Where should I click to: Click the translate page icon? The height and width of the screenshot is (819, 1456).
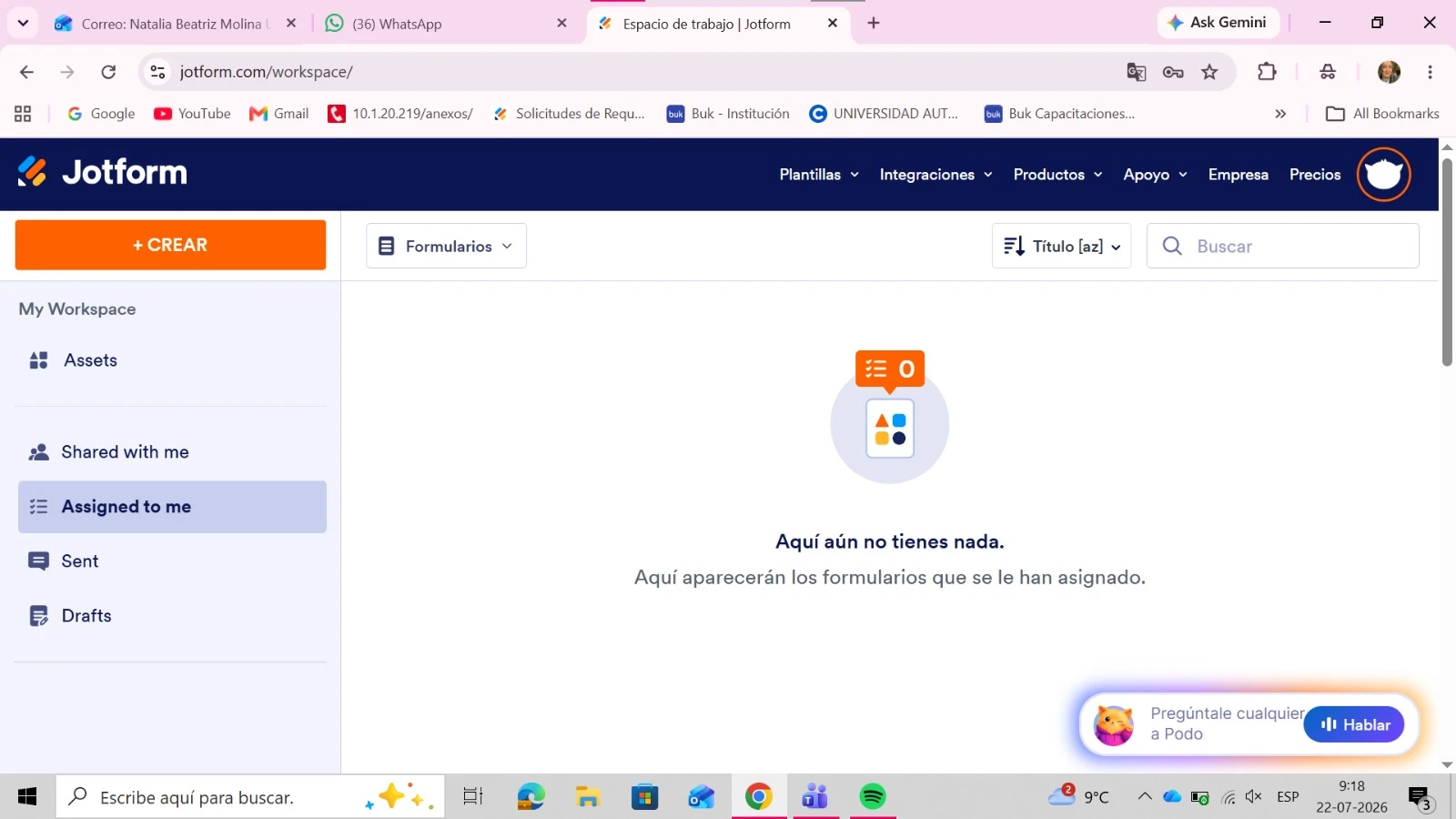click(x=1136, y=72)
